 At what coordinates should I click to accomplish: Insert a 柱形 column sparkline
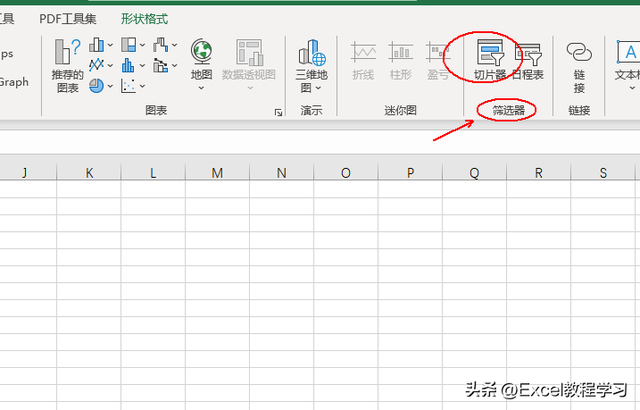pos(401,59)
